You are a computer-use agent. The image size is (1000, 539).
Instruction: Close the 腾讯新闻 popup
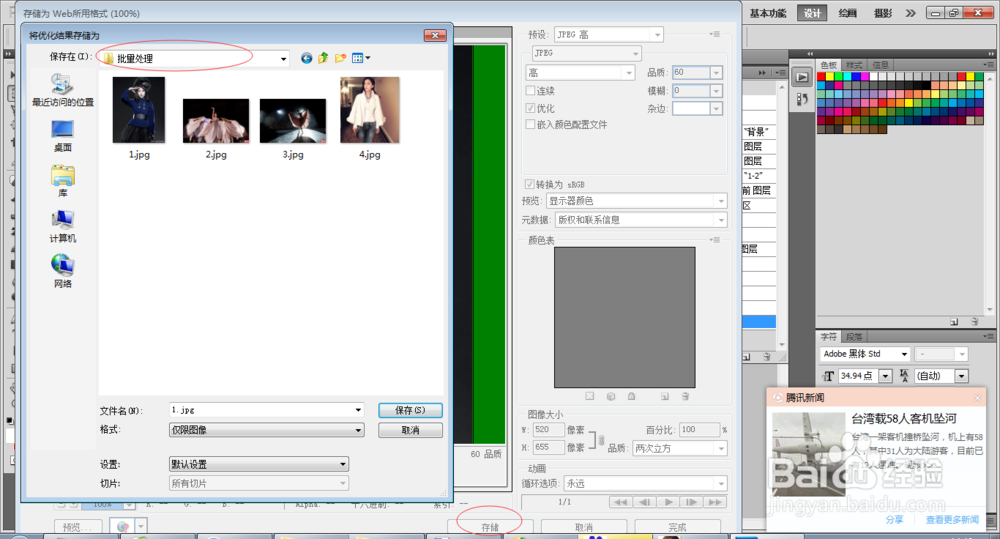(978, 398)
